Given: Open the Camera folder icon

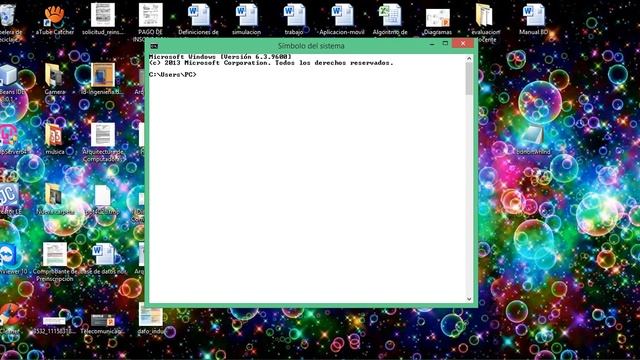Looking at the screenshot, I should point(55,76).
